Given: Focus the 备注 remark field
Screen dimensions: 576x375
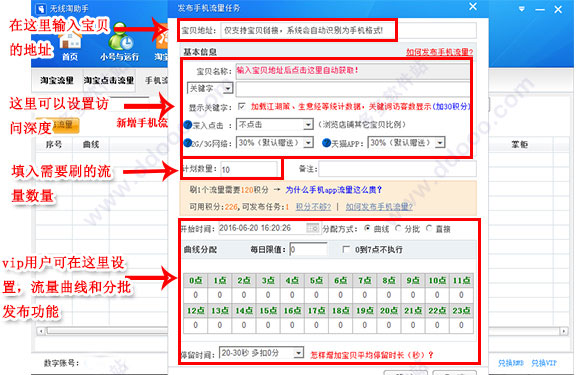Looking at the screenshot, I should 398,169.
